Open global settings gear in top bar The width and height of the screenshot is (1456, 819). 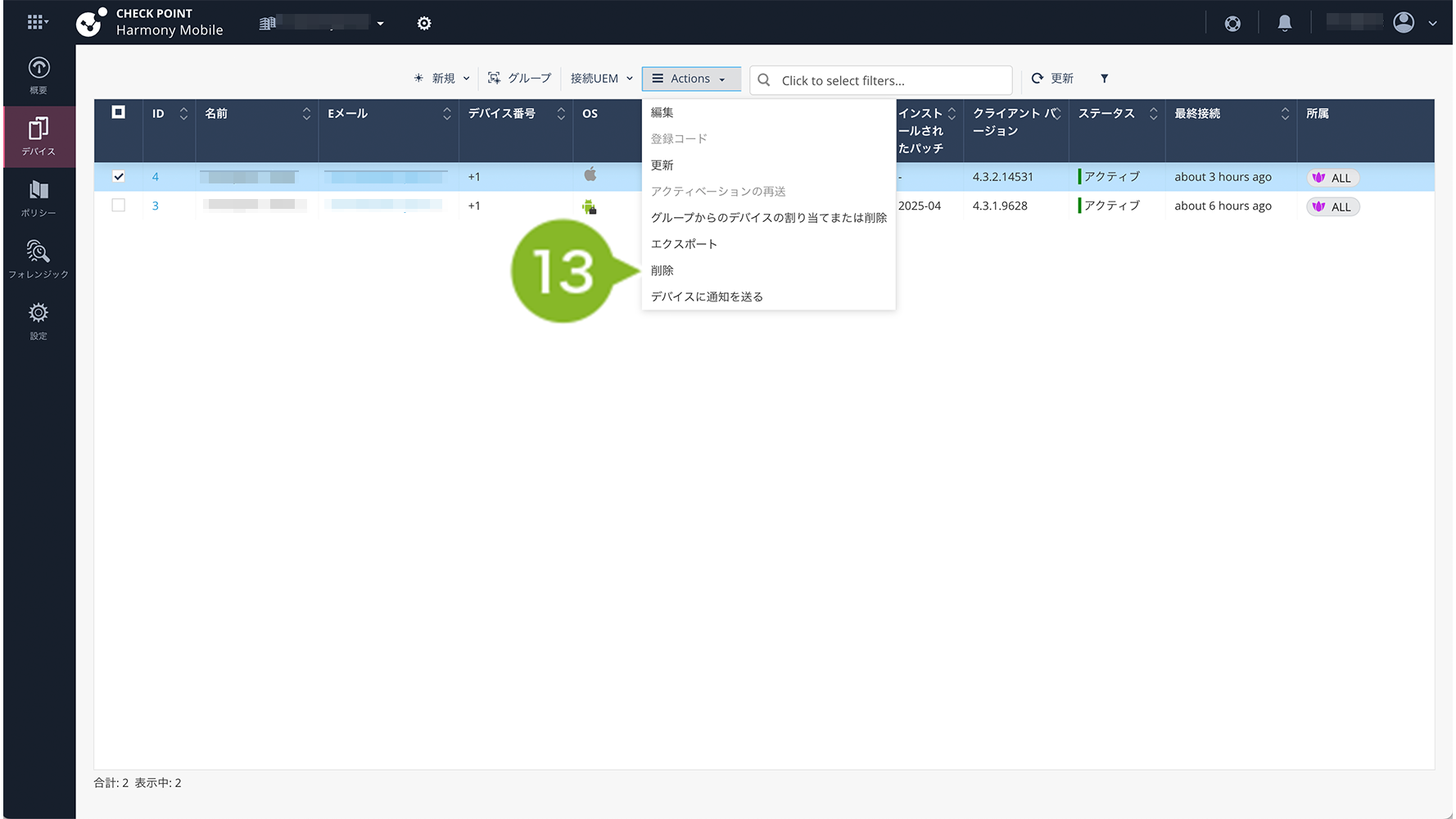pyautogui.click(x=424, y=23)
